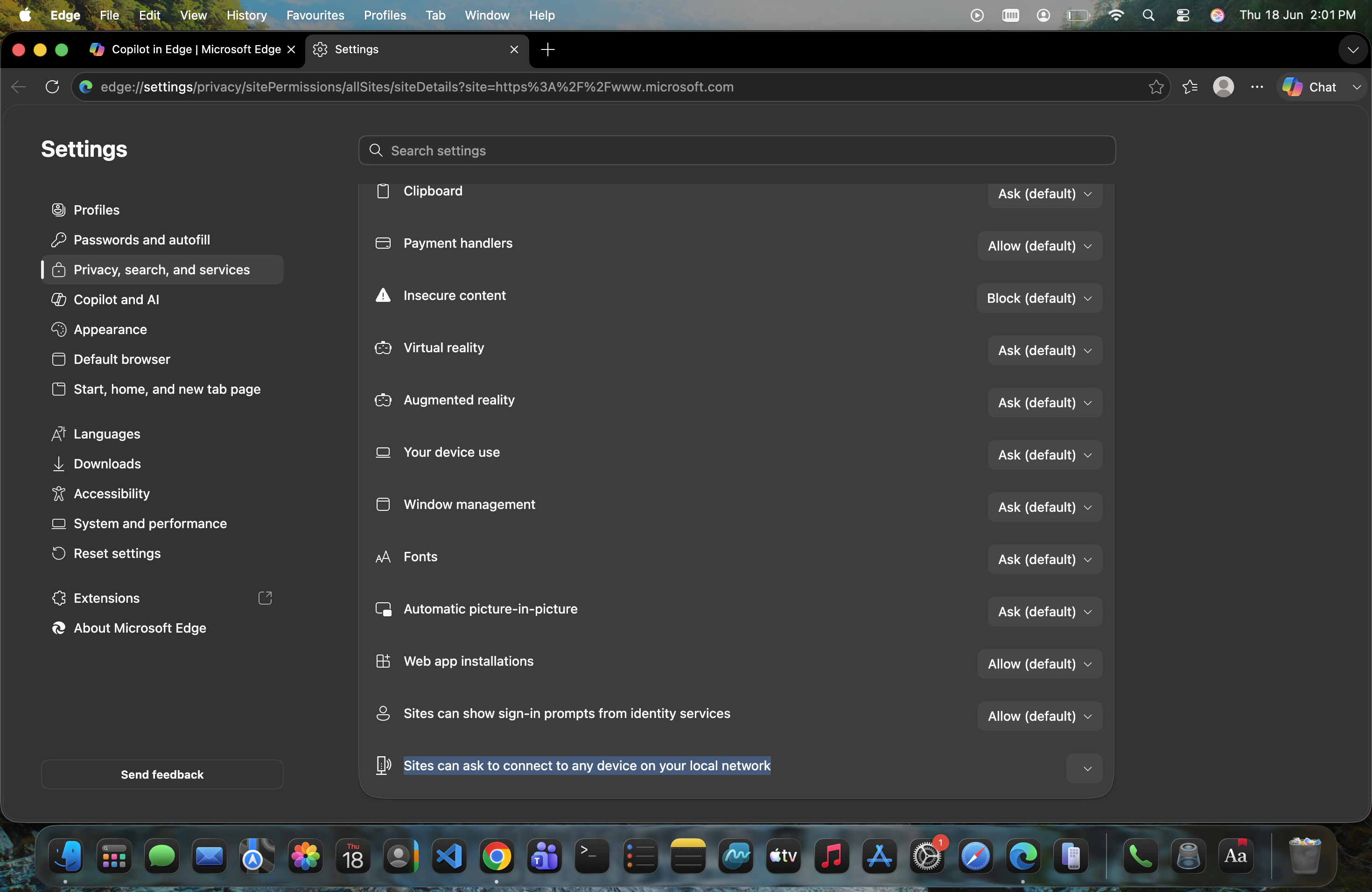This screenshot has width=1372, height=892.
Task: Open a new tab with plus button
Action: point(548,49)
